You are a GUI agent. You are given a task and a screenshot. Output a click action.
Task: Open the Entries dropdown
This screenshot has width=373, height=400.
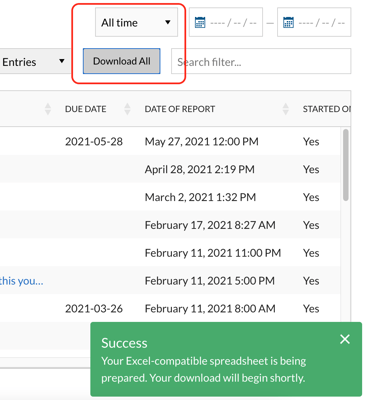[34, 61]
